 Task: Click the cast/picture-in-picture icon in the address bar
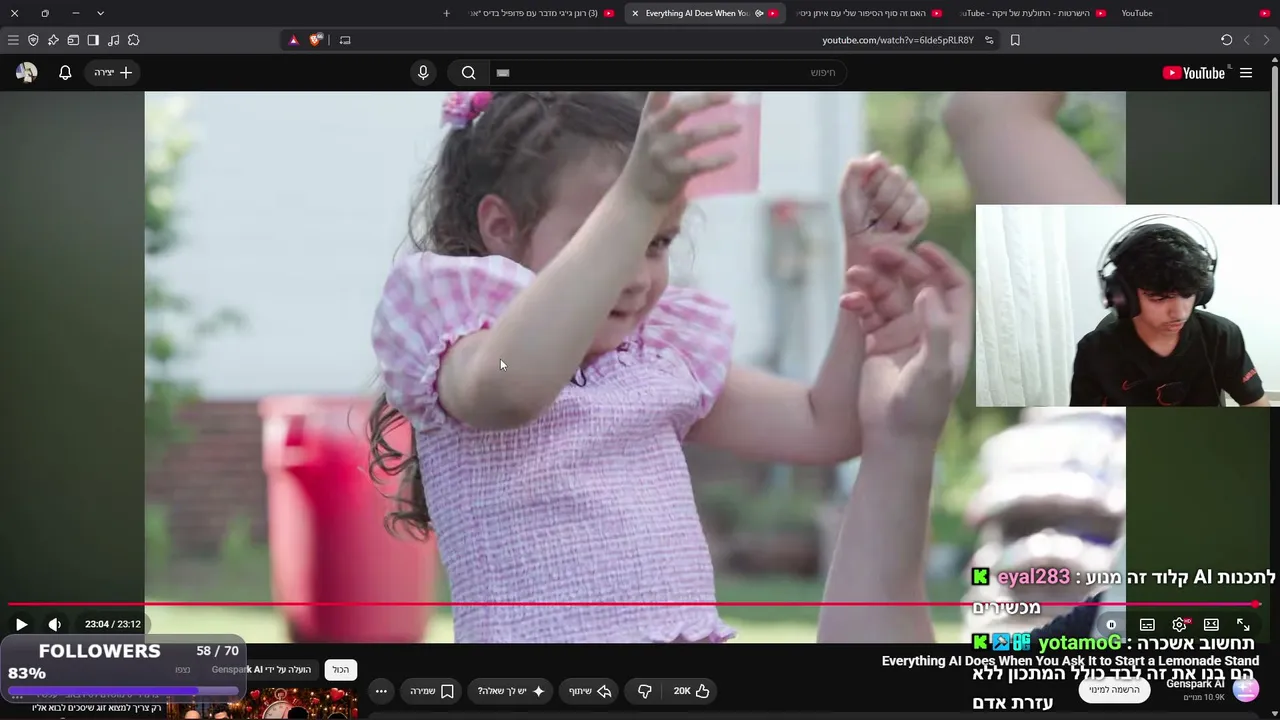345,40
